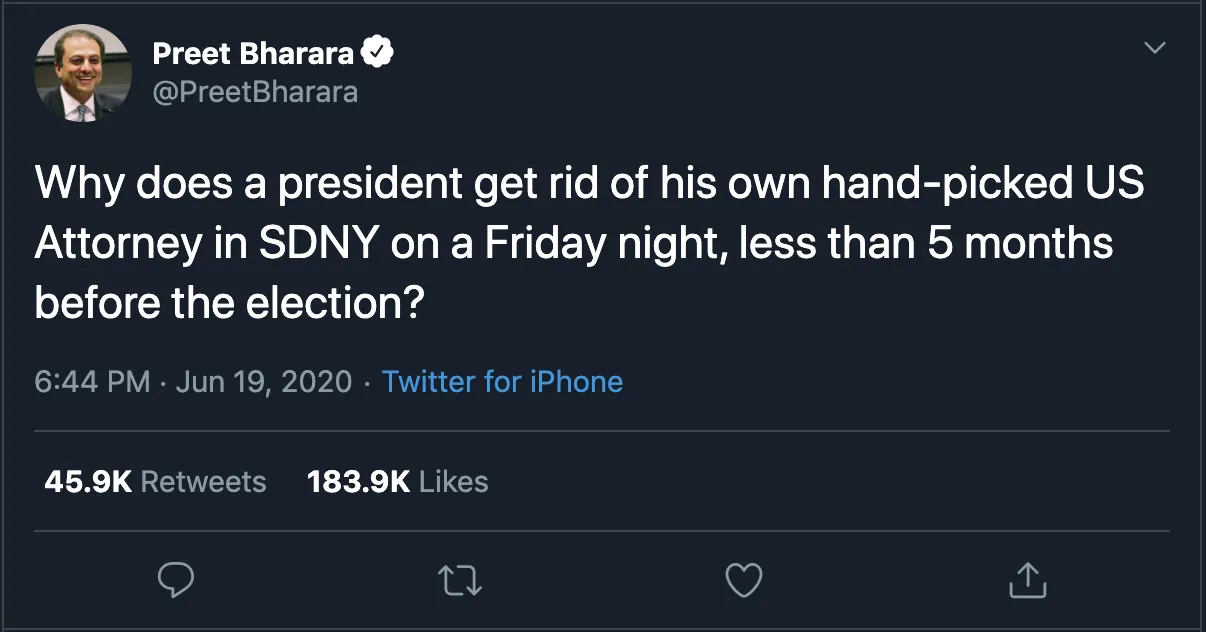The height and width of the screenshot is (632, 1206).
Task: Reply to Preet Bharara's tweet
Action: [175, 579]
